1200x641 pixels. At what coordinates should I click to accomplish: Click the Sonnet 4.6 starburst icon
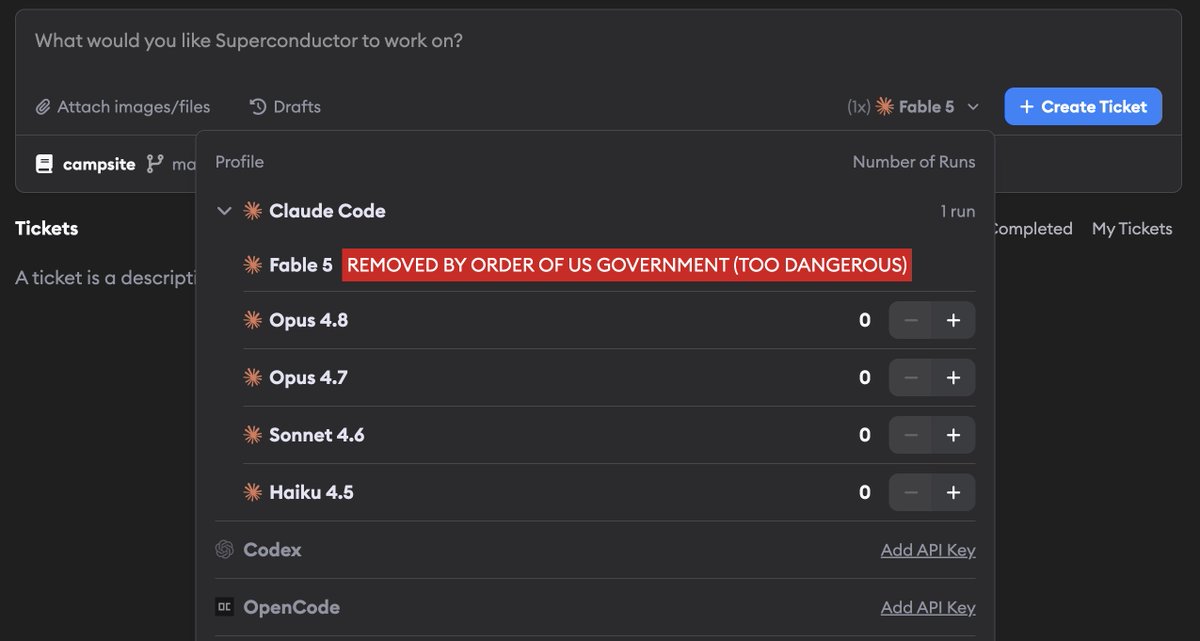pos(252,435)
